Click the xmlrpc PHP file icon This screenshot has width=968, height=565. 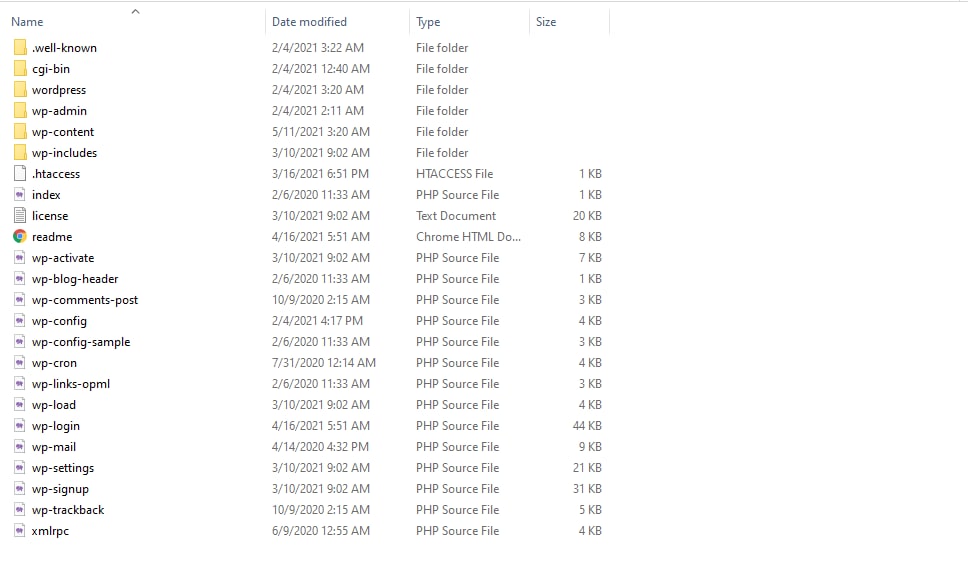pyautogui.click(x=20, y=530)
